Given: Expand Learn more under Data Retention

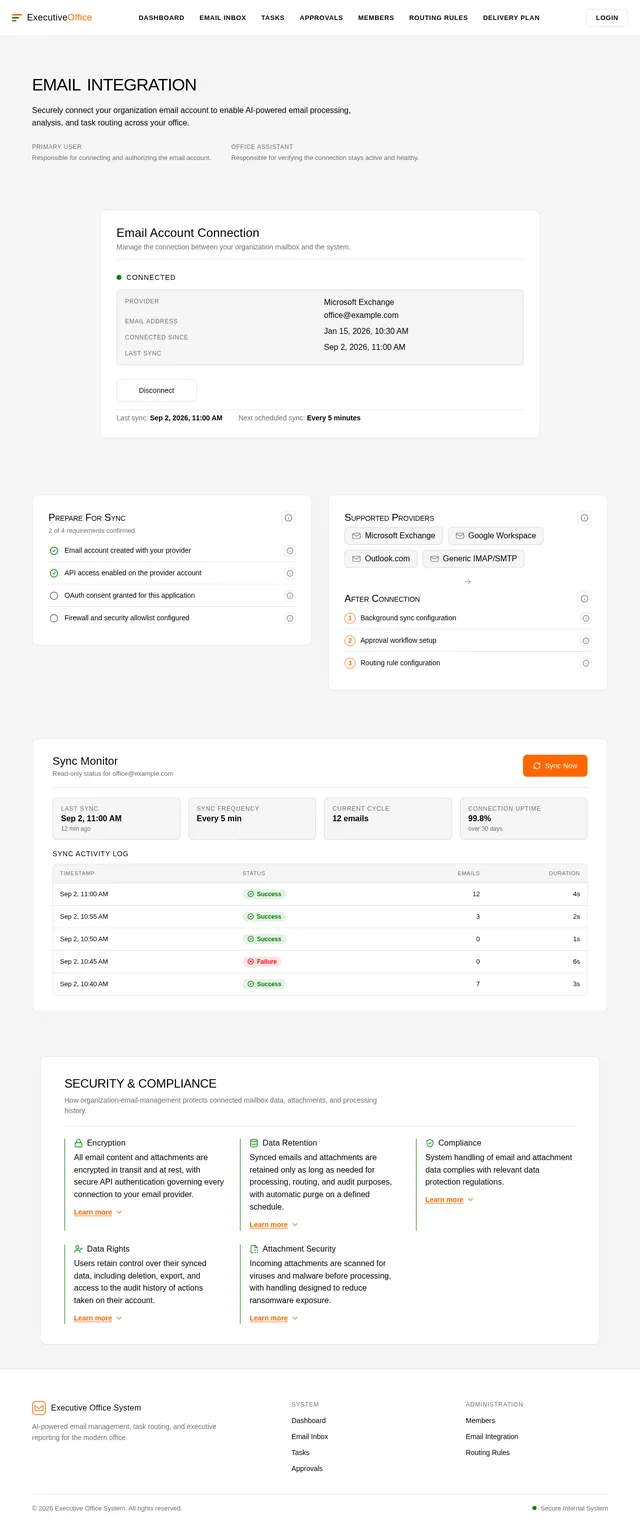Looking at the screenshot, I should pyautogui.click(x=274, y=1225).
